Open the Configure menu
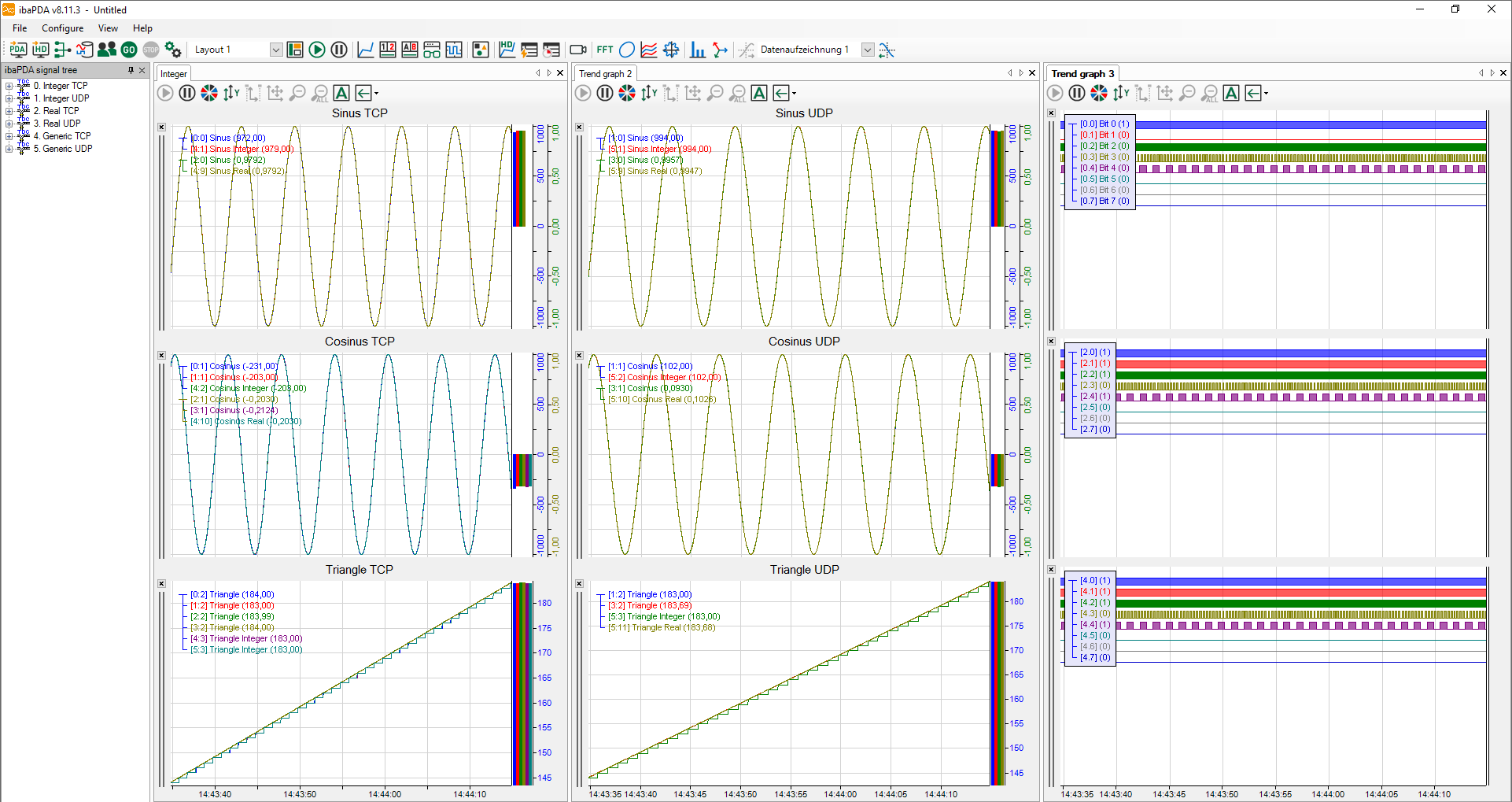This screenshot has width=1512, height=802. tap(62, 28)
